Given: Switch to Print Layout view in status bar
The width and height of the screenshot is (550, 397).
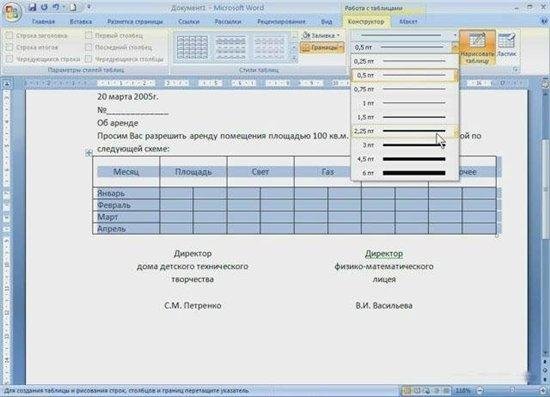Looking at the screenshot, I should pos(407,390).
